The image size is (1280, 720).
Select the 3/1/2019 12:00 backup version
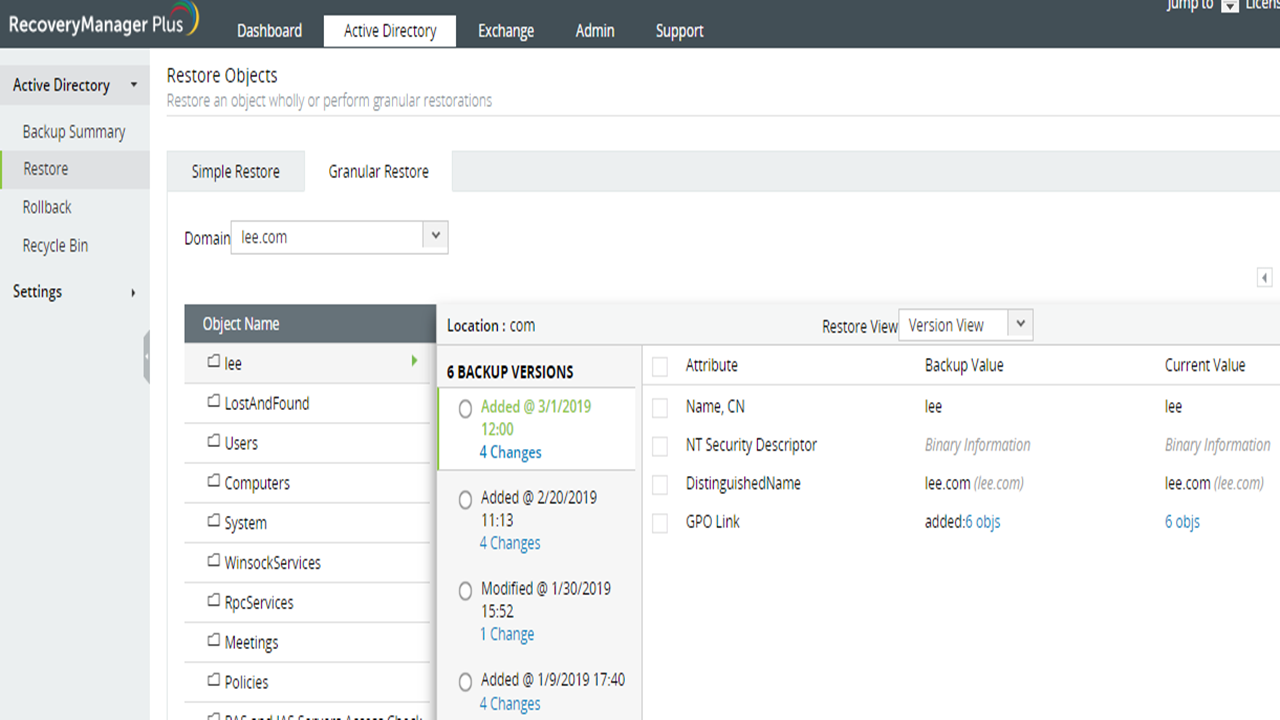[465, 409]
